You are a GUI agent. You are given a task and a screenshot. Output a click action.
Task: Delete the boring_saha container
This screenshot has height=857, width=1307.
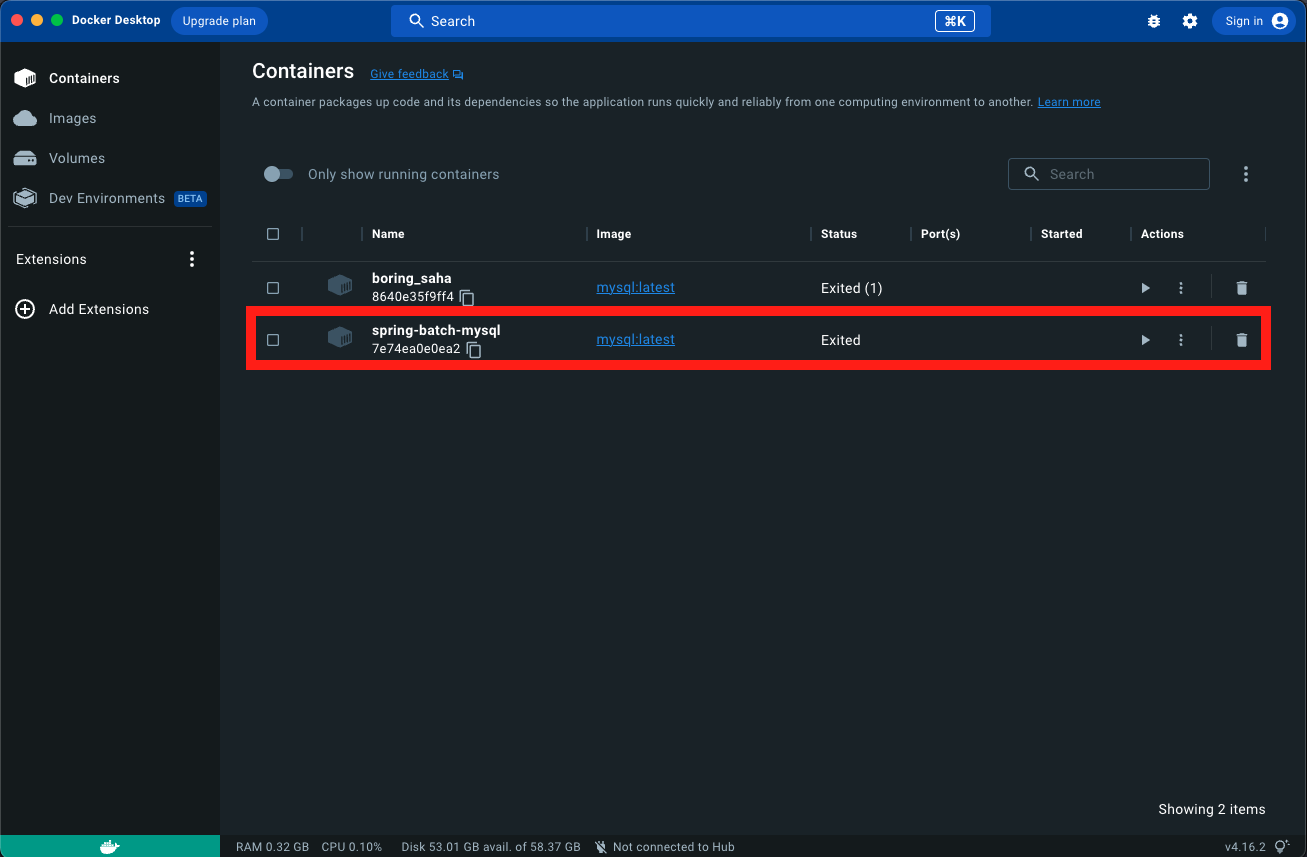(x=1242, y=288)
